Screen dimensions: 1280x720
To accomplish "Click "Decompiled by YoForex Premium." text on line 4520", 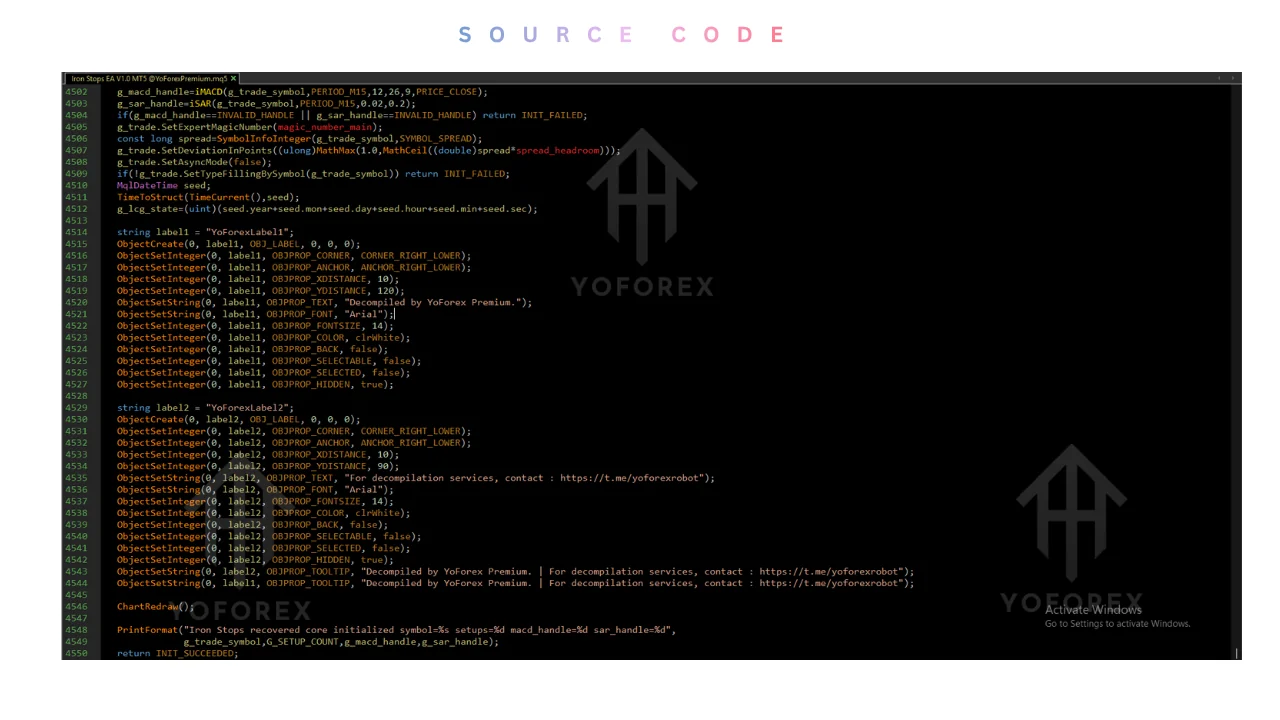I will coord(433,302).
